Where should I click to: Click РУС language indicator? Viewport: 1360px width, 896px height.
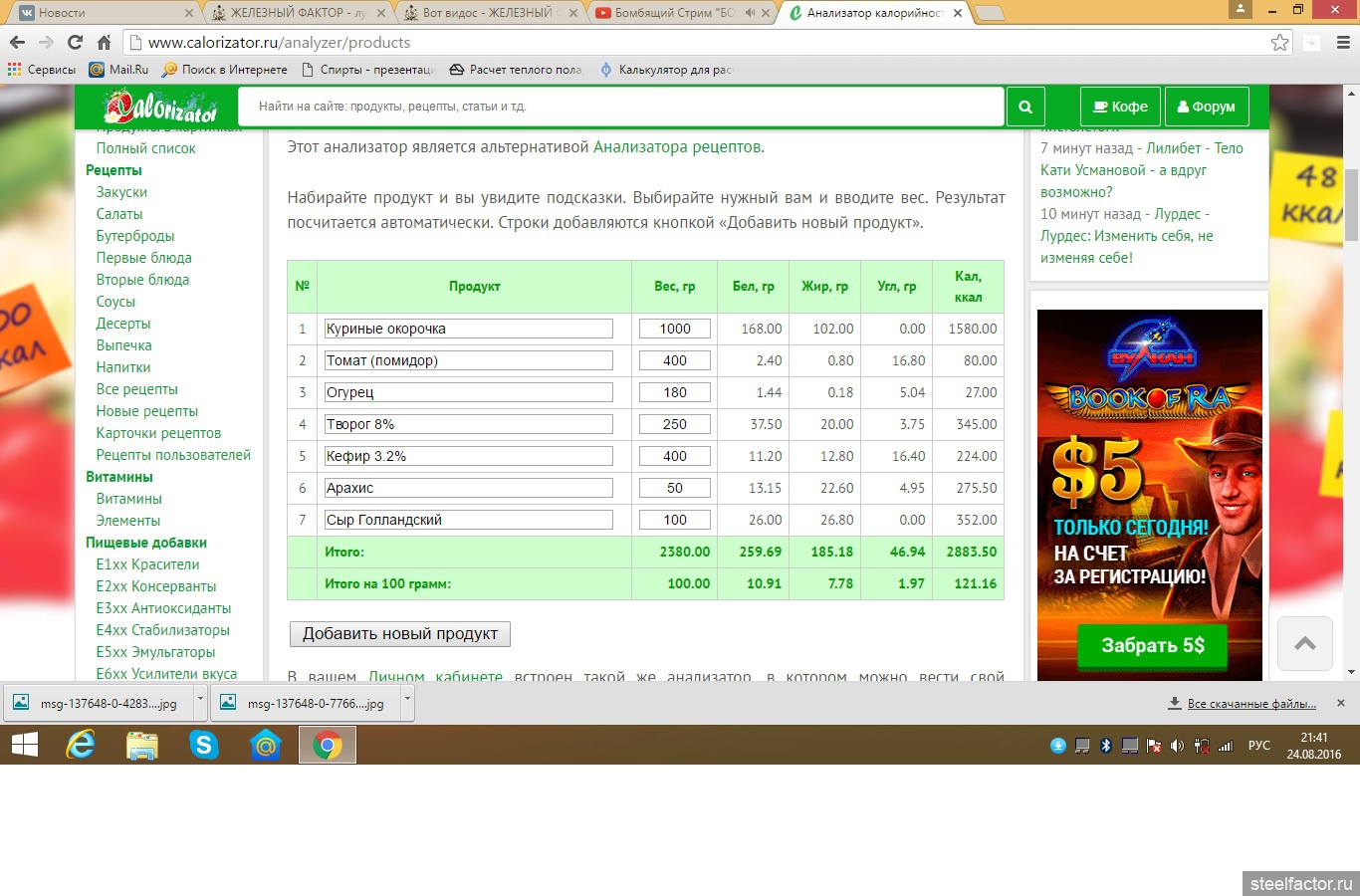pos(1258,746)
